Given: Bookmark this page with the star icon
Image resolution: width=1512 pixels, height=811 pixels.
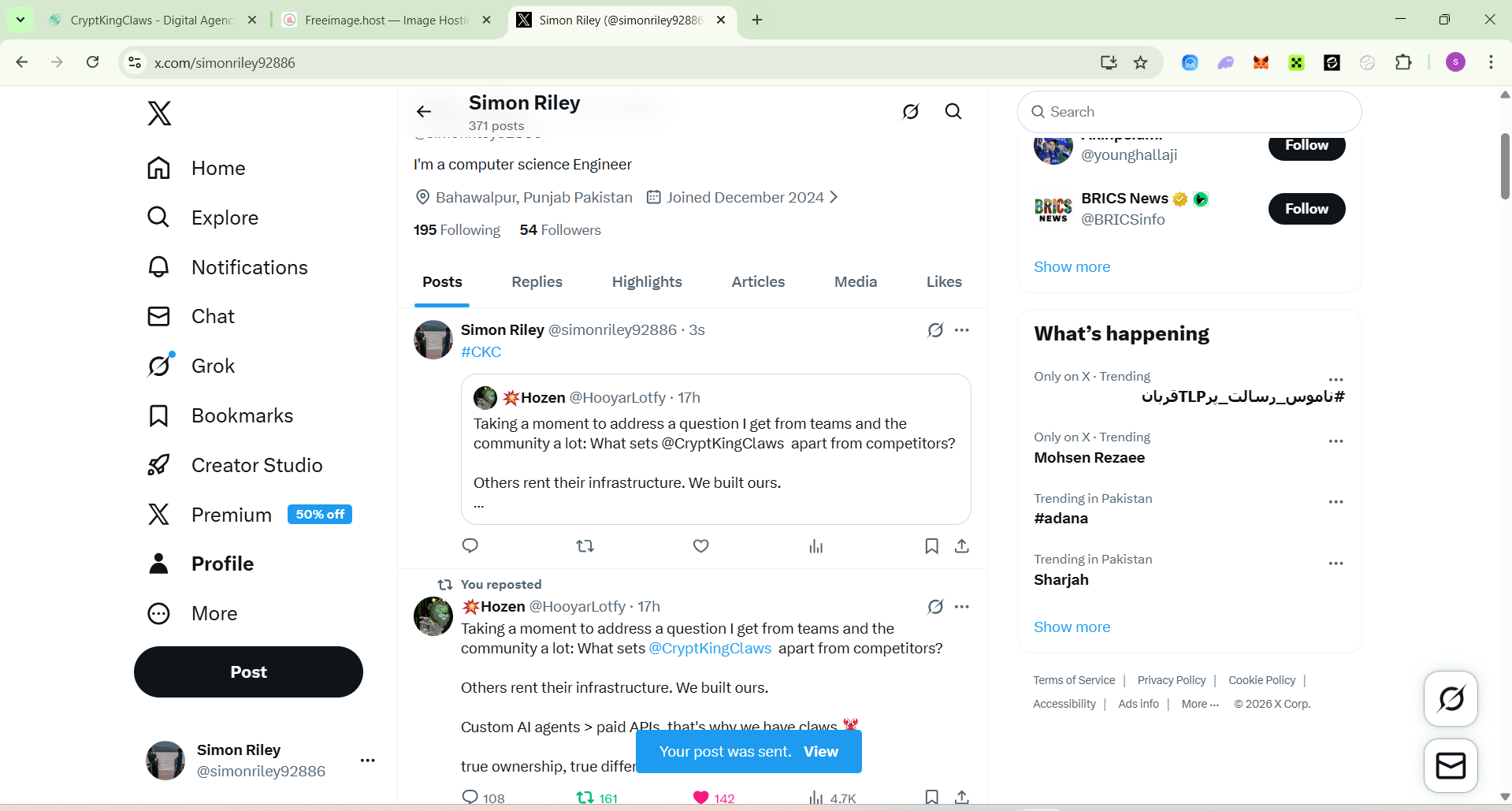Looking at the screenshot, I should (1140, 62).
